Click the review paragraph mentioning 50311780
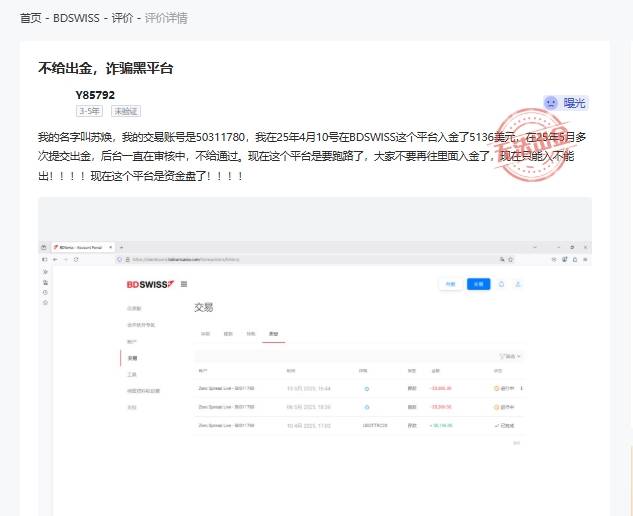Viewport: 633px width, 516px height. coord(312,156)
